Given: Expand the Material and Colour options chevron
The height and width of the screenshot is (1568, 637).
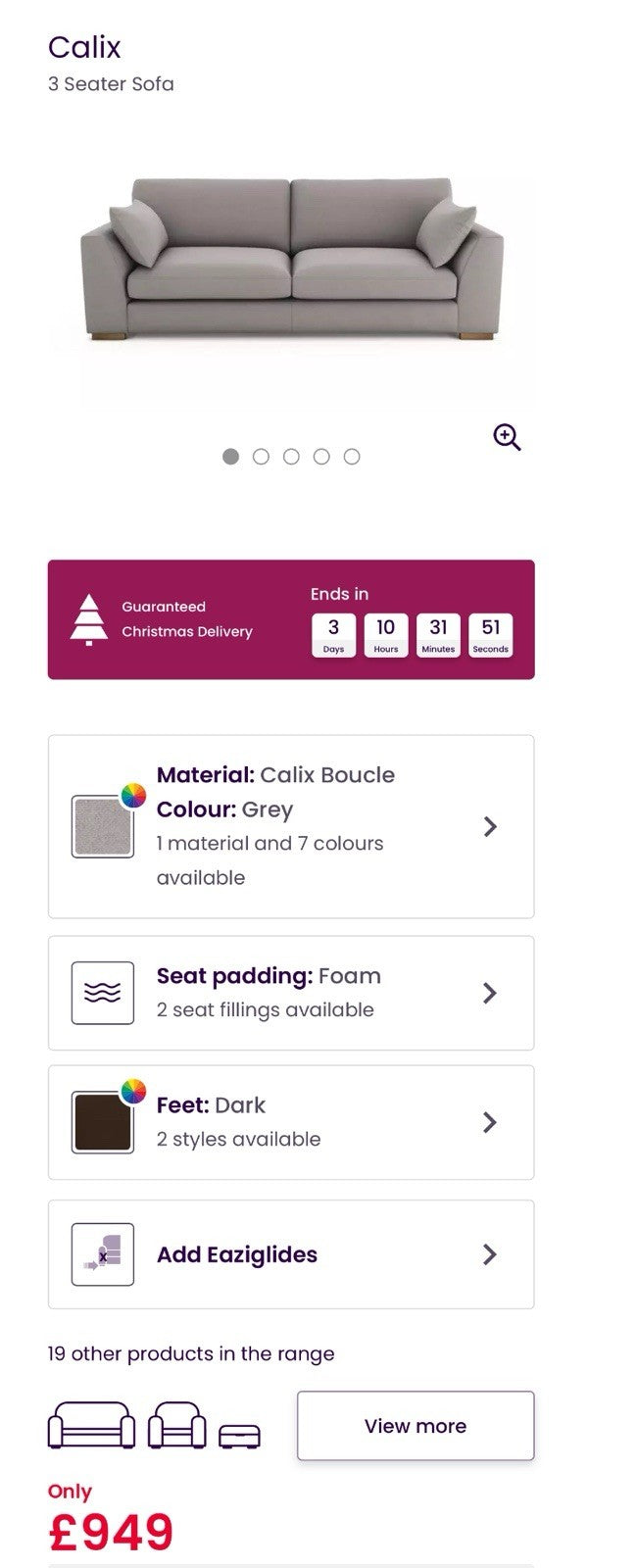Looking at the screenshot, I should 490,827.
